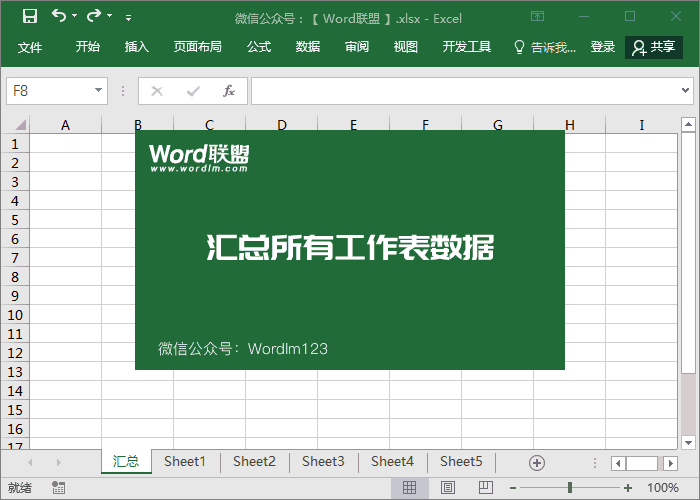Open the 开发工具 ribbon tab
Screen dimensions: 700x500
coord(467,47)
